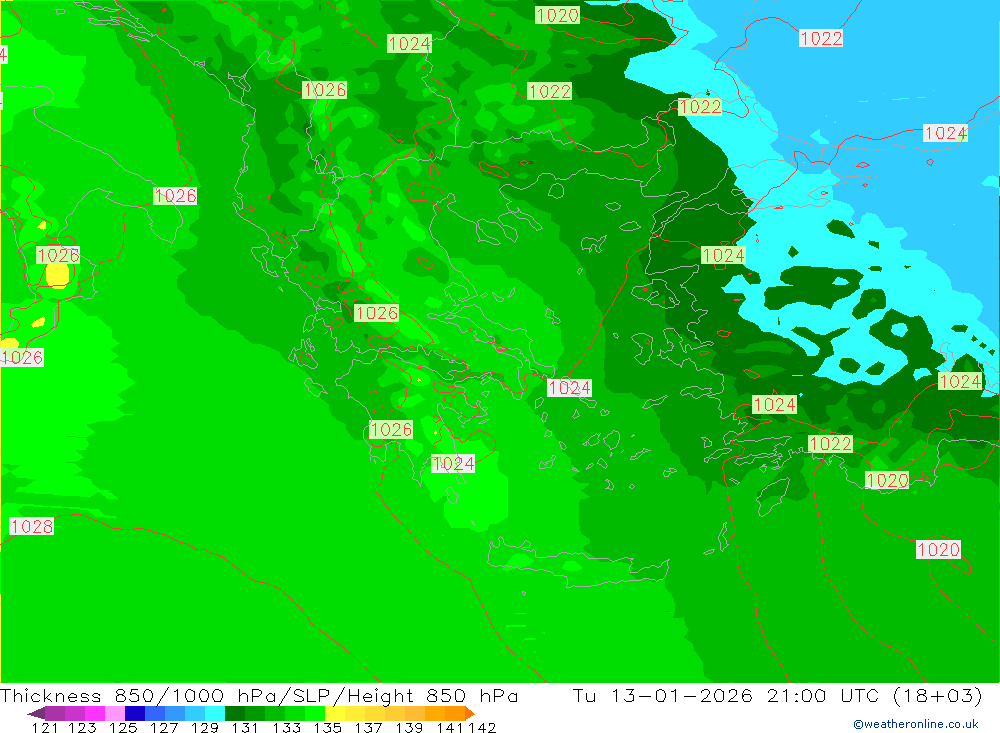Select the bright magenta legend swatch
This screenshot has width=1000, height=733.
click(x=94, y=713)
